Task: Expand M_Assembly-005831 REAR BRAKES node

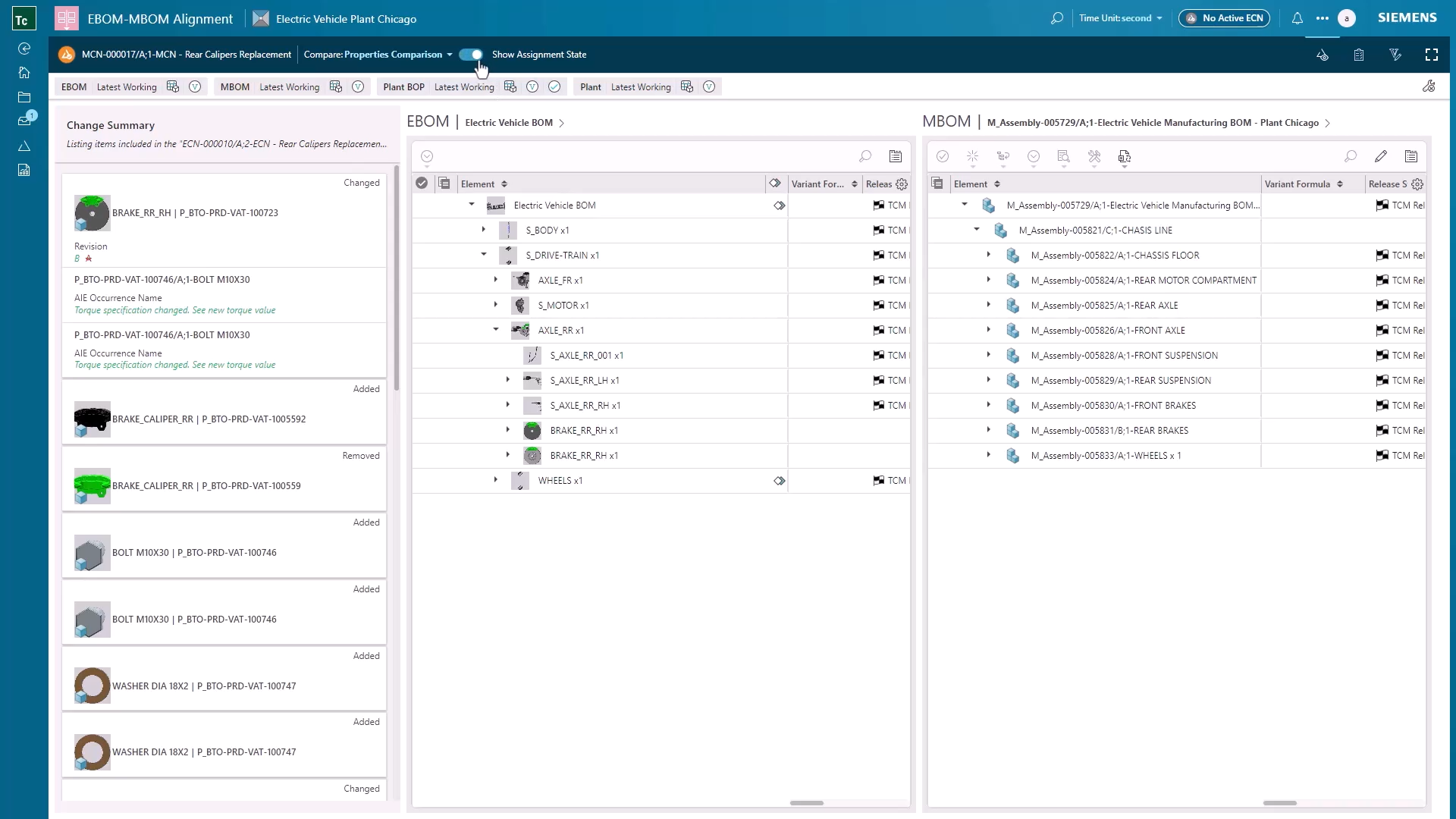Action: tap(989, 430)
